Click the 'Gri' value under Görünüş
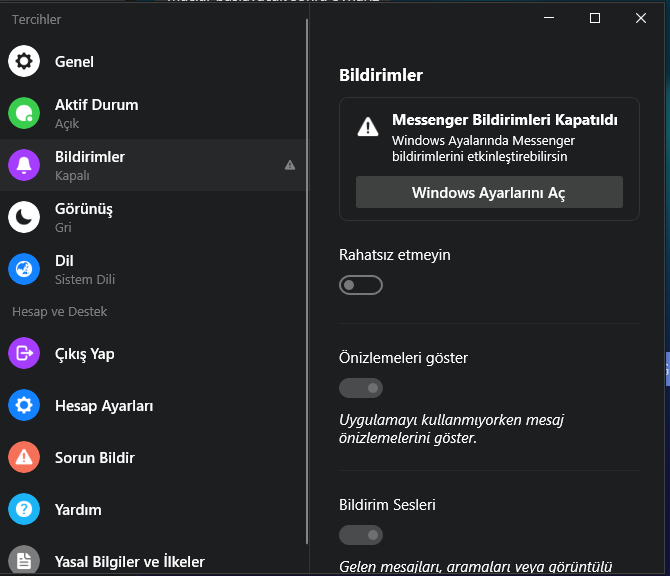670x576 pixels. tap(63, 227)
